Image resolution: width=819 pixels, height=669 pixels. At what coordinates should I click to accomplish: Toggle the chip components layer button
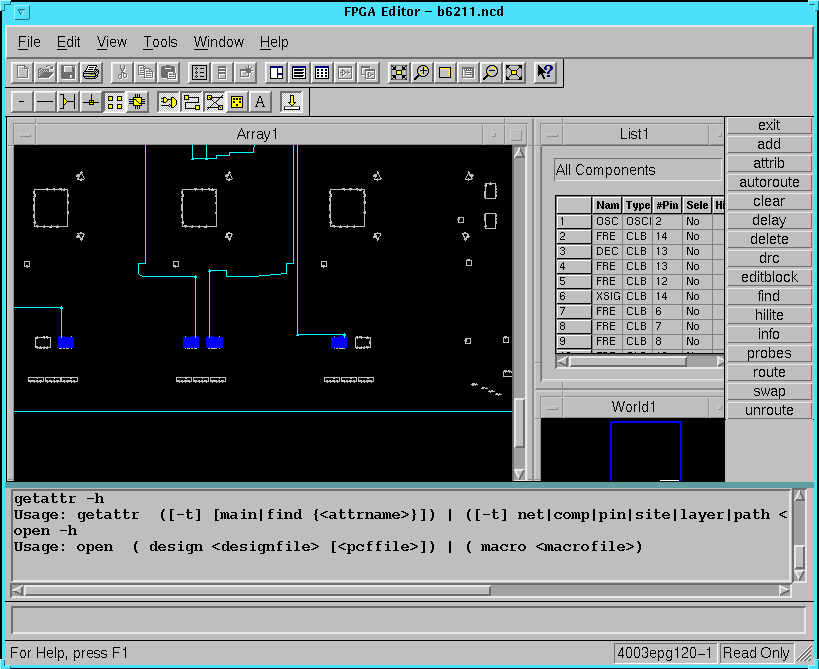(137, 102)
